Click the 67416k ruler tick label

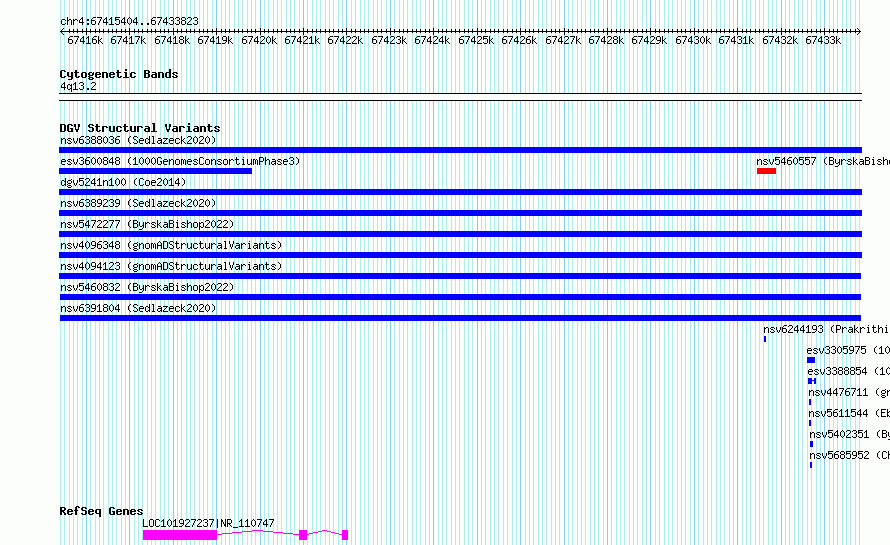click(x=85, y=41)
